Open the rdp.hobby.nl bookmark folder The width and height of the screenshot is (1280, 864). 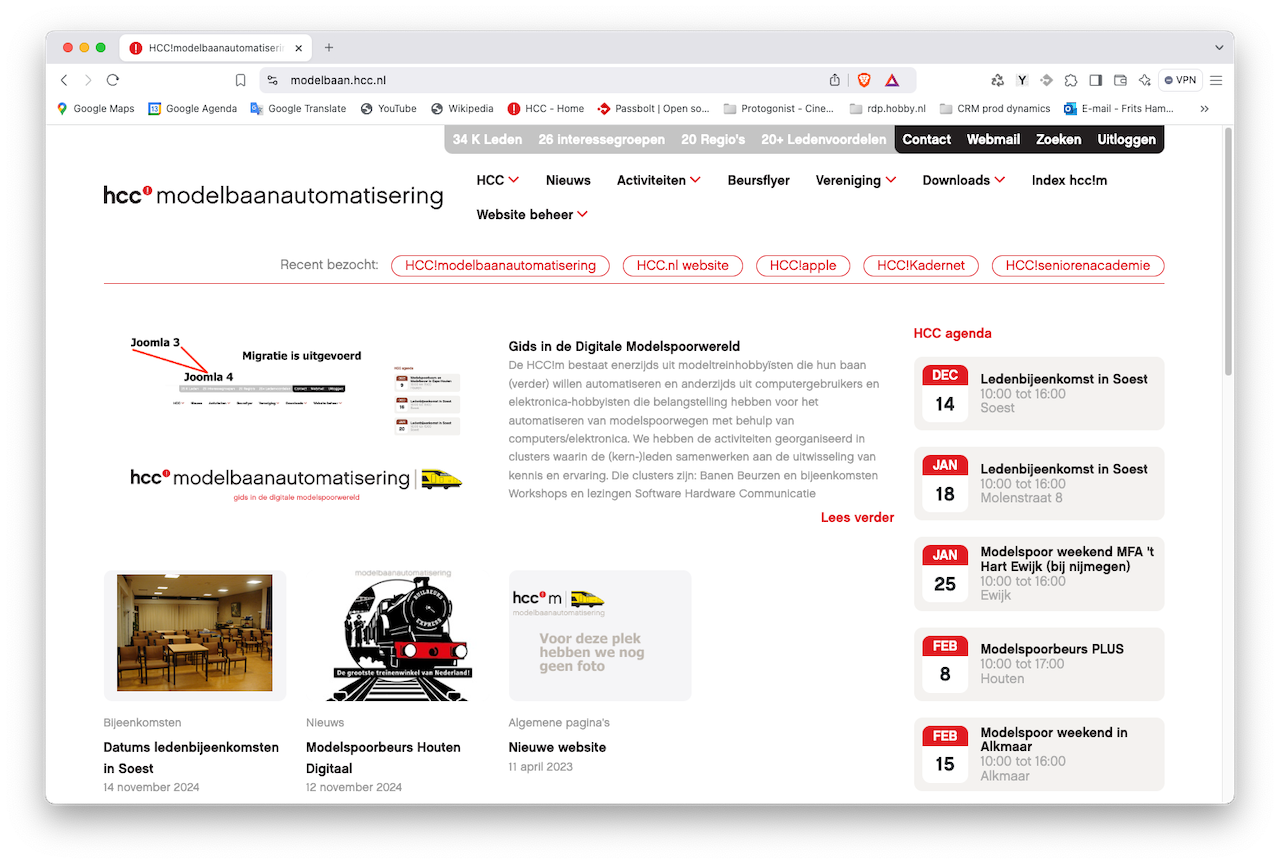tap(887, 108)
